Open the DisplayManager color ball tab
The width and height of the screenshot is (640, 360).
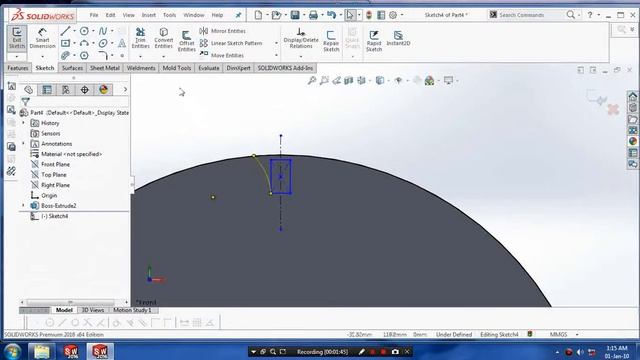click(103, 89)
